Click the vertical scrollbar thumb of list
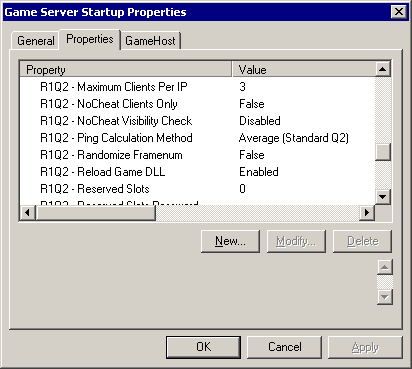 click(383, 152)
